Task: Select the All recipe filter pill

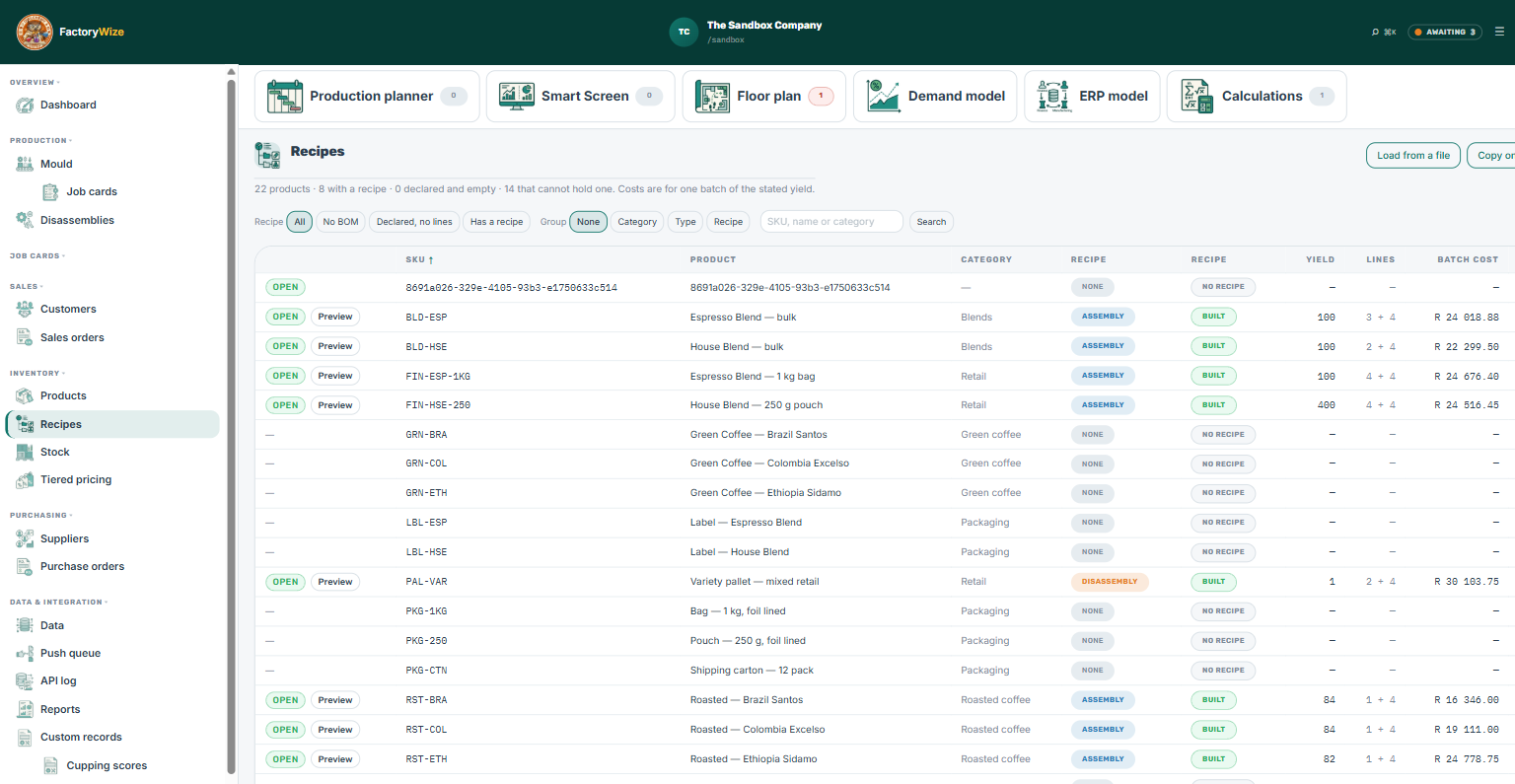Action: click(x=300, y=222)
